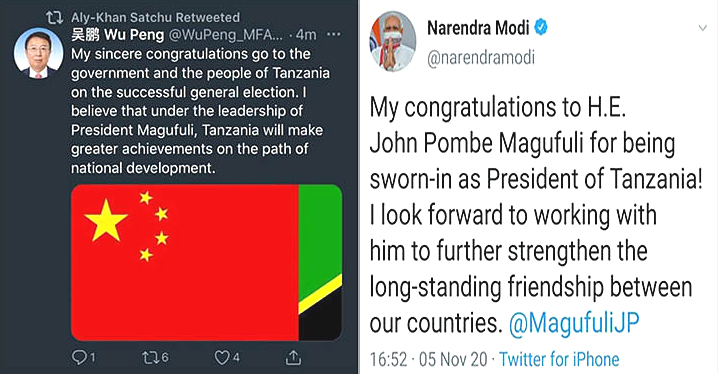Open Narendra Modi's profile picture
Viewport: 718px width, 374px height.
(392, 42)
